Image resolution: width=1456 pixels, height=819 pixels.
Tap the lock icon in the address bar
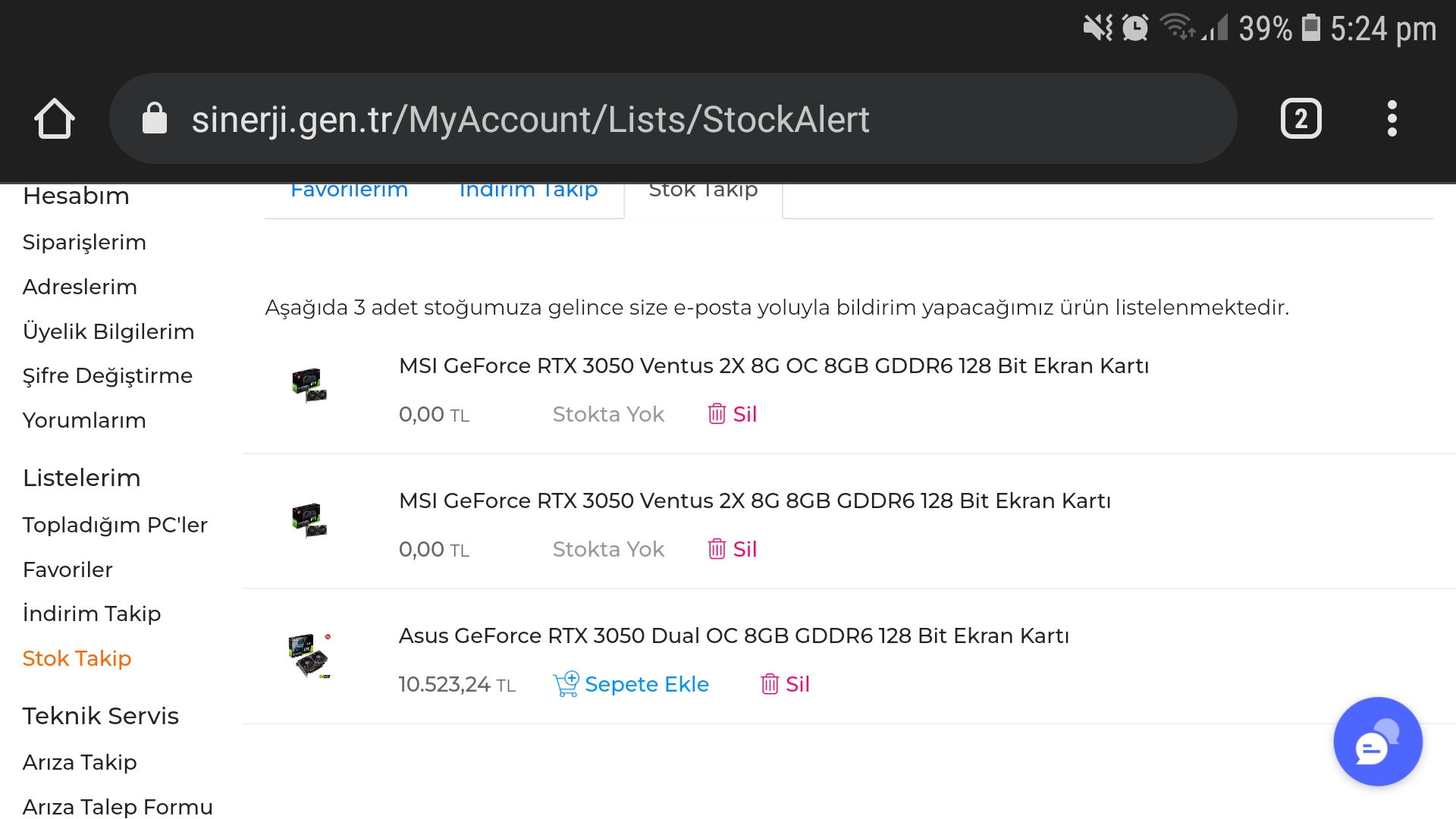pyautogui.click(x=155, y=119)
